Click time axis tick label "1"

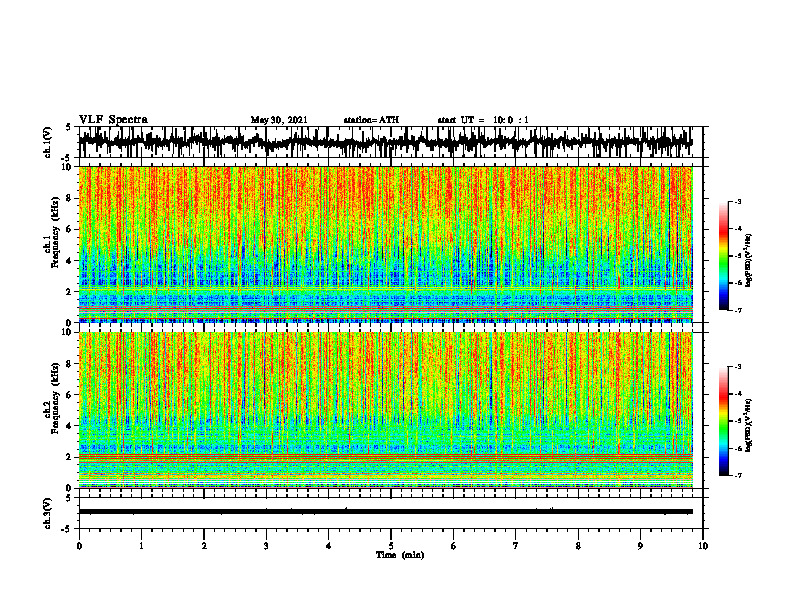point(141,546)
